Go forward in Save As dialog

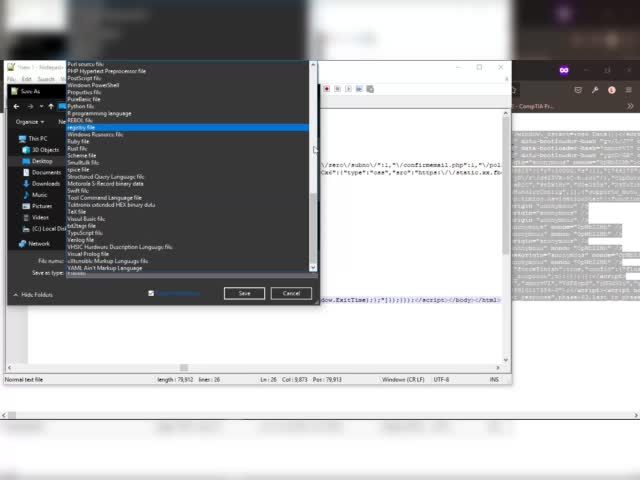[x=30, y=107]
